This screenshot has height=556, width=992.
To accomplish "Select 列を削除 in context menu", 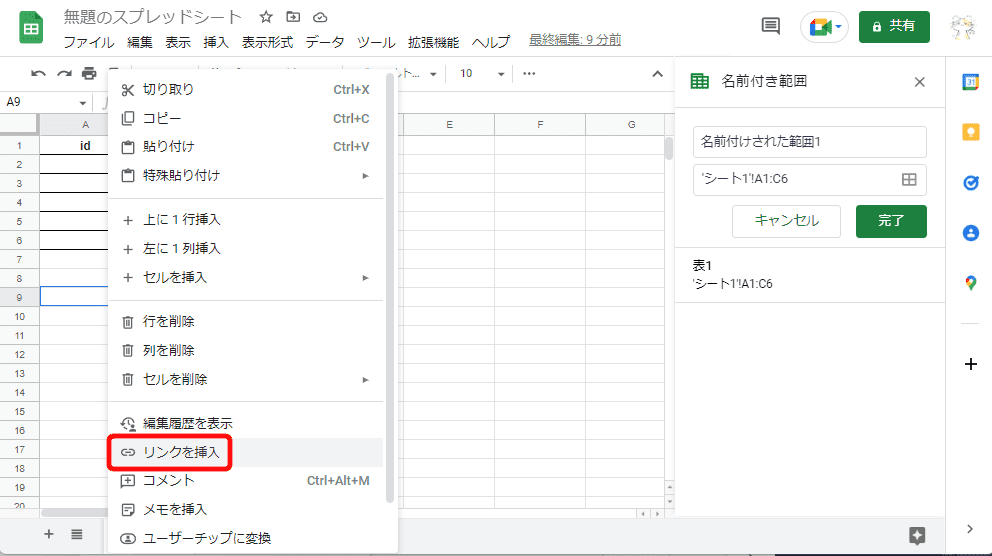I will (245, 350).
